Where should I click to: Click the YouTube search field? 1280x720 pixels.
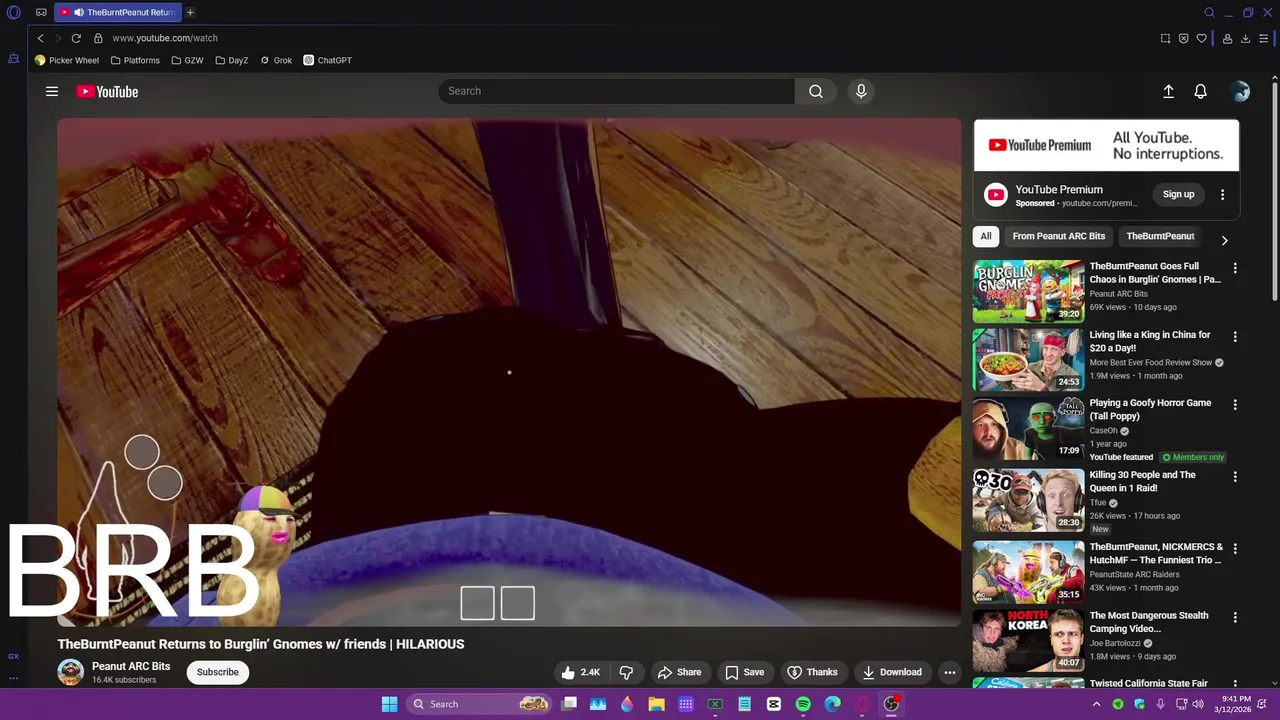pos(616,91)
